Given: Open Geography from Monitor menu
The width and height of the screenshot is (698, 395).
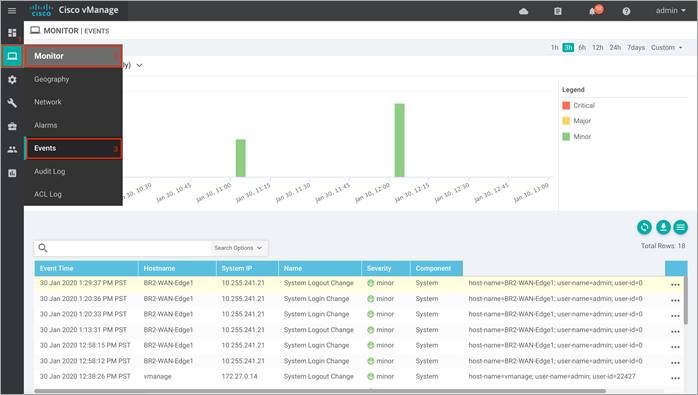Looking at the screenshot, I should [73, 79].
